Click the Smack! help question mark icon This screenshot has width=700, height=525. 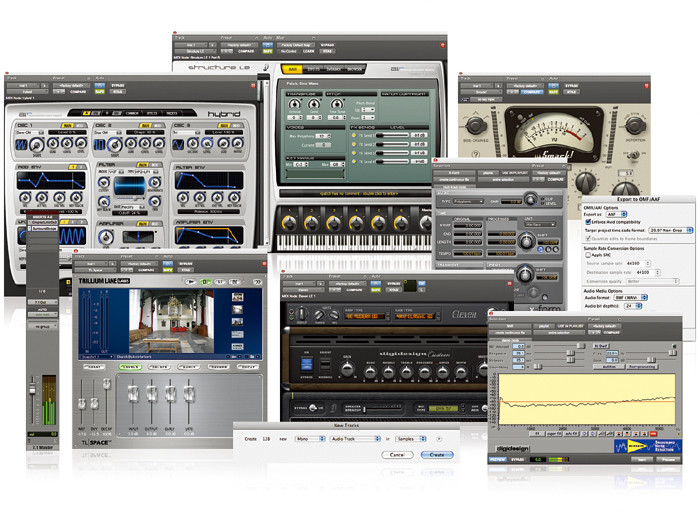[x=475, y=154]
